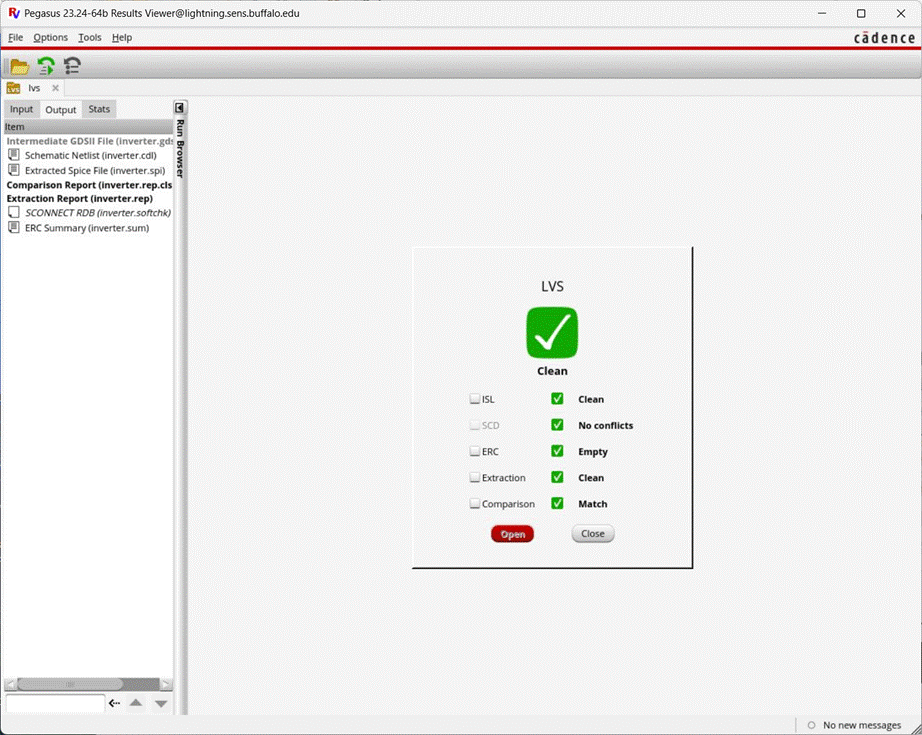Open the Schematic Netlist (inverter.cdl) file icon
Screen dimensions: 922x735
pyautogui.click(x=15, y=155)
